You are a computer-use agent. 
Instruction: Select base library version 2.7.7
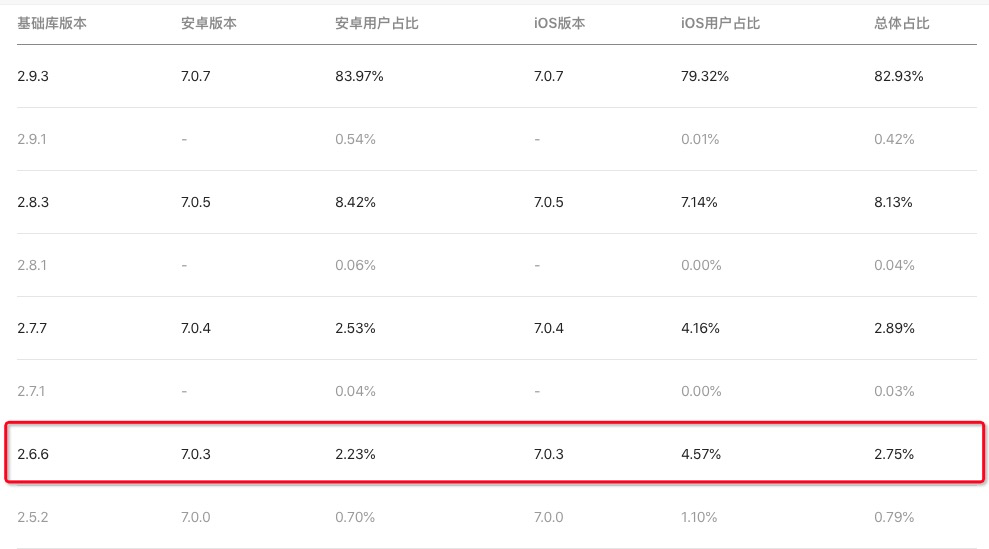pyautogui.click(x=33, y=328)
